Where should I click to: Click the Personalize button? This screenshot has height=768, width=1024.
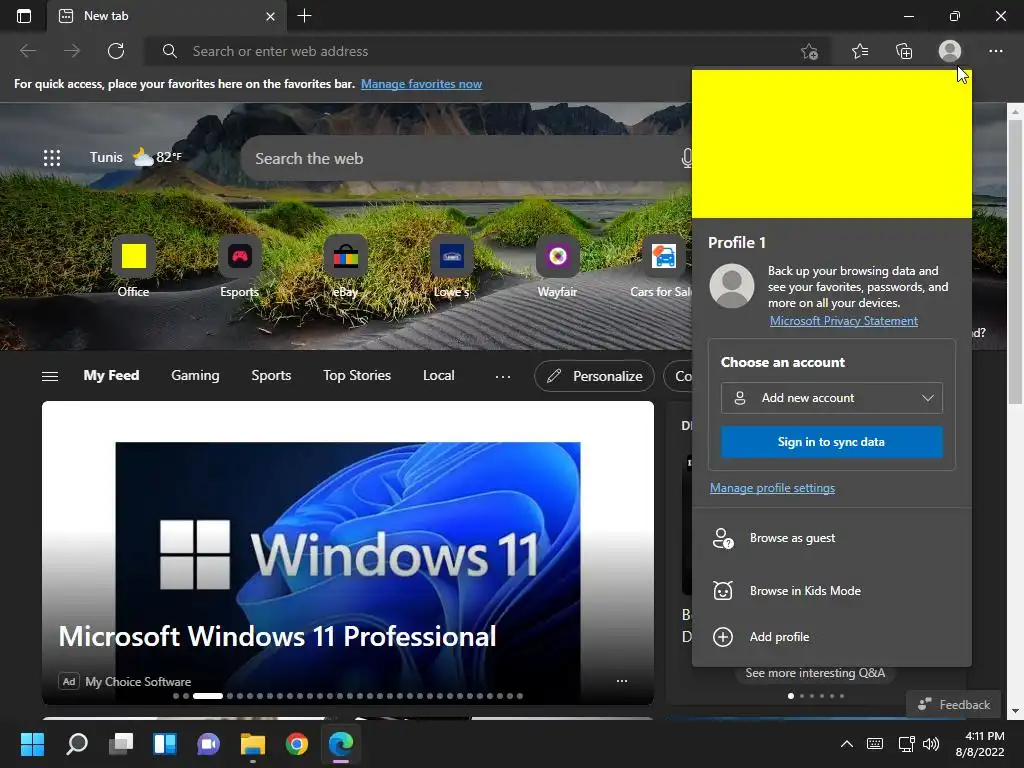tap(594, 376)
